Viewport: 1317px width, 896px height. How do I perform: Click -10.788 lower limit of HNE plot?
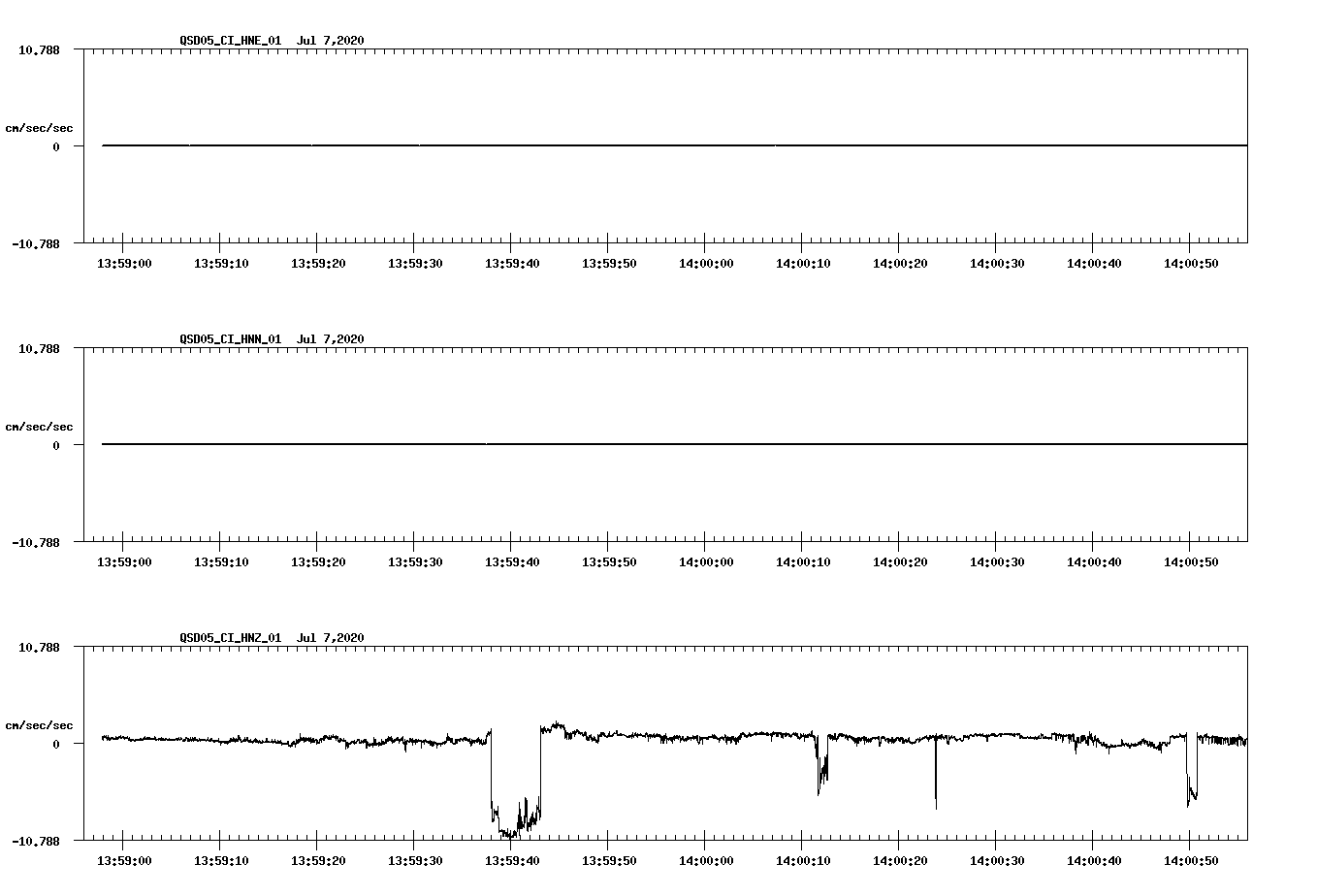(36, 244)
